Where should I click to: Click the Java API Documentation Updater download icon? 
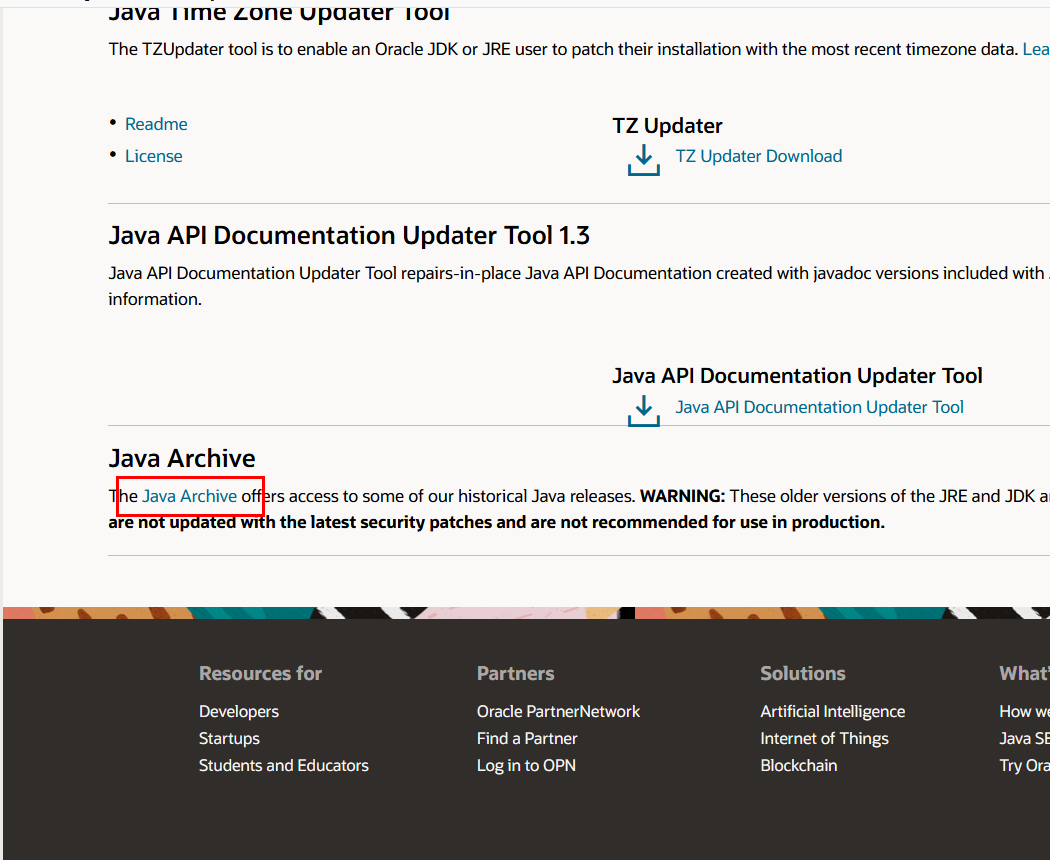[644, 410]
